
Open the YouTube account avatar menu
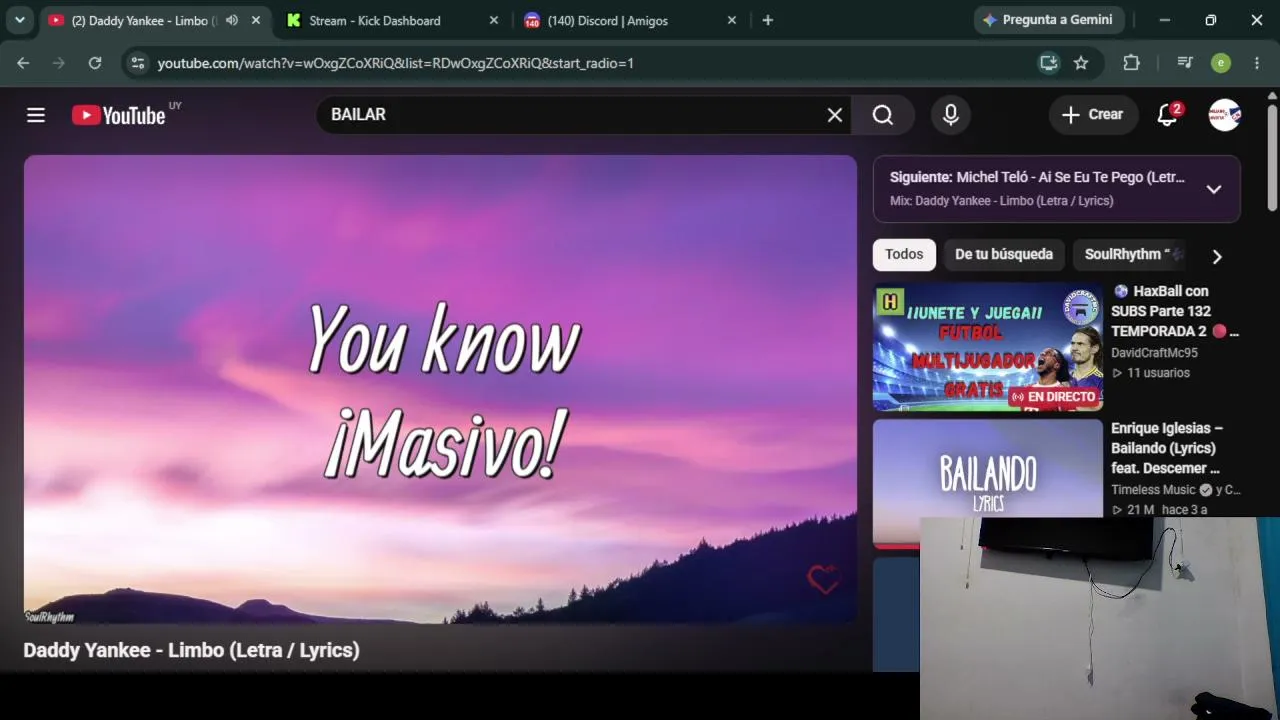coord(1225,115)
